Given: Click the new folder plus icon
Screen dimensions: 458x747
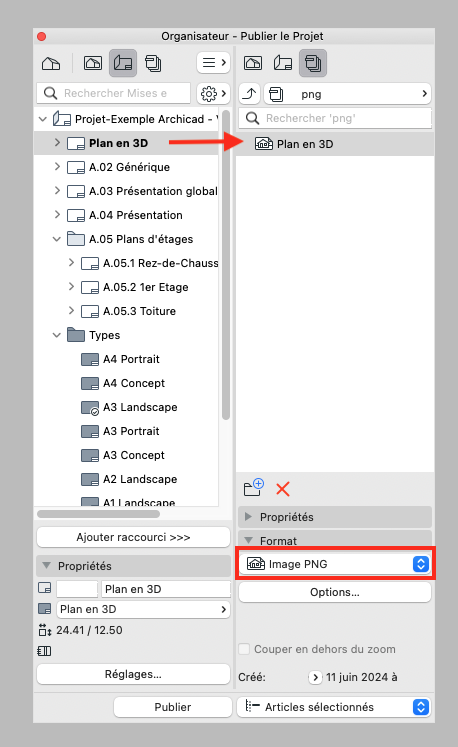Looking at the screenshot, I should pos(254,488).
